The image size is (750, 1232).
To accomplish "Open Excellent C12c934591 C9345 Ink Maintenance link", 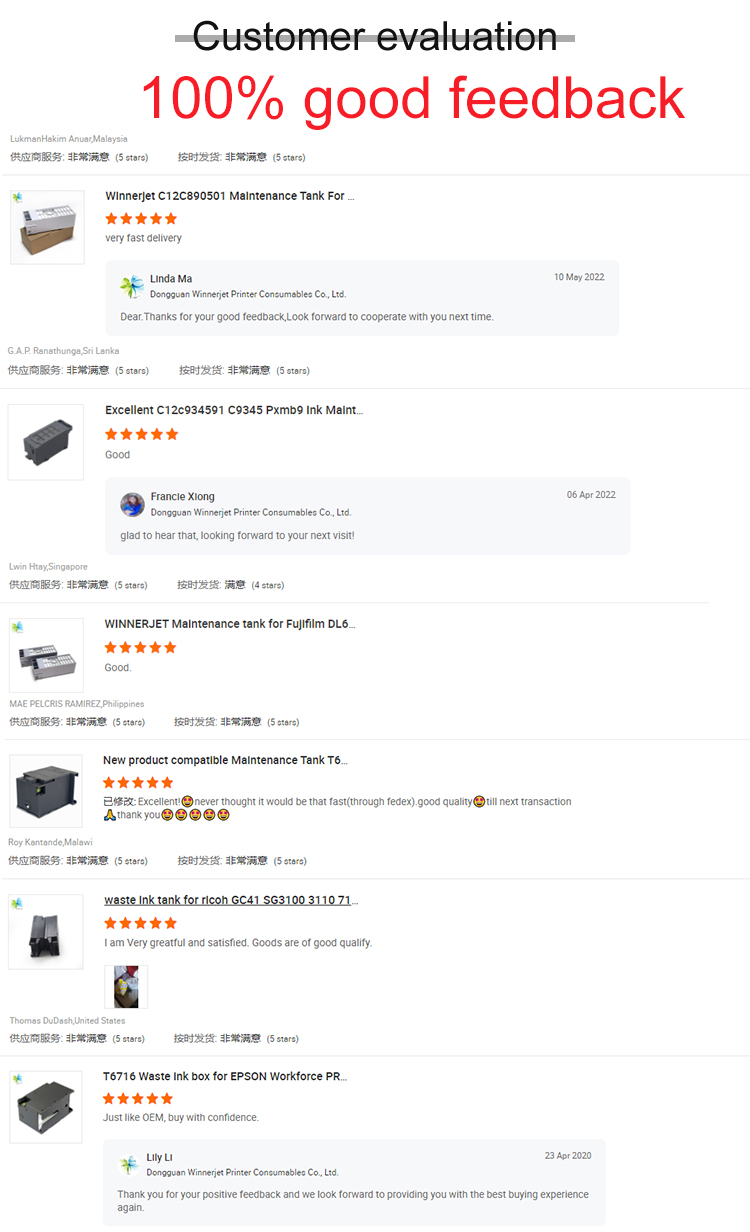I will coord(234,410).
